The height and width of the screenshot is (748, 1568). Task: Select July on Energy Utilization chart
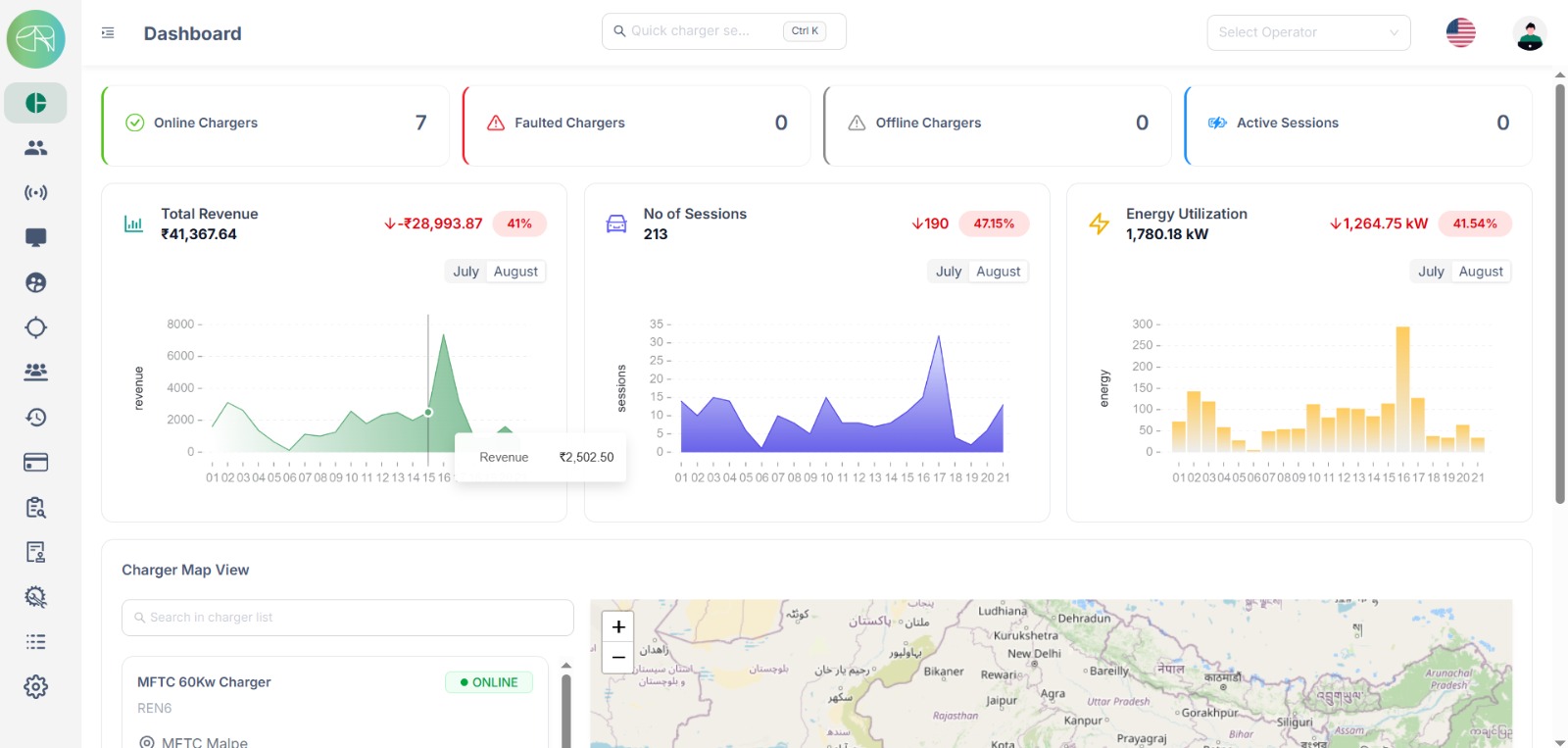pos(1431,272)
